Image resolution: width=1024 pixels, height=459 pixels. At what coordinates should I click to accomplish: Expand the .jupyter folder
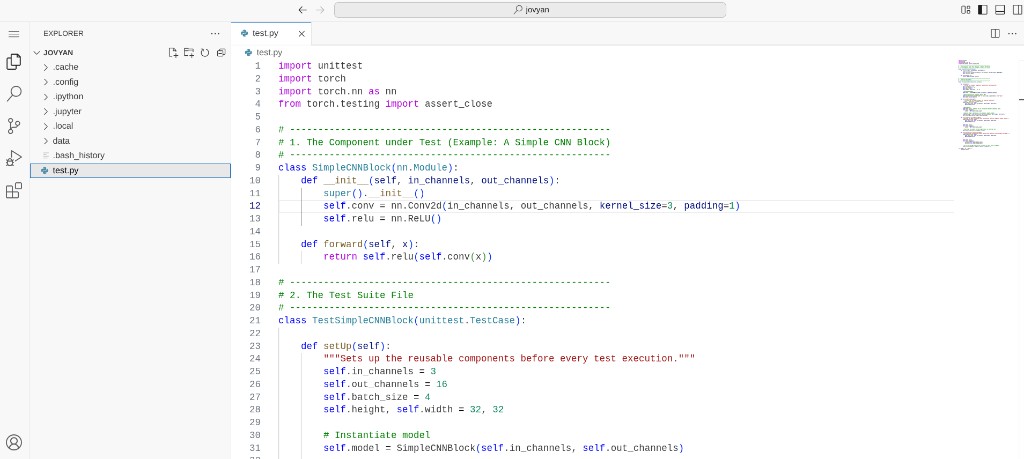(131, 111)
